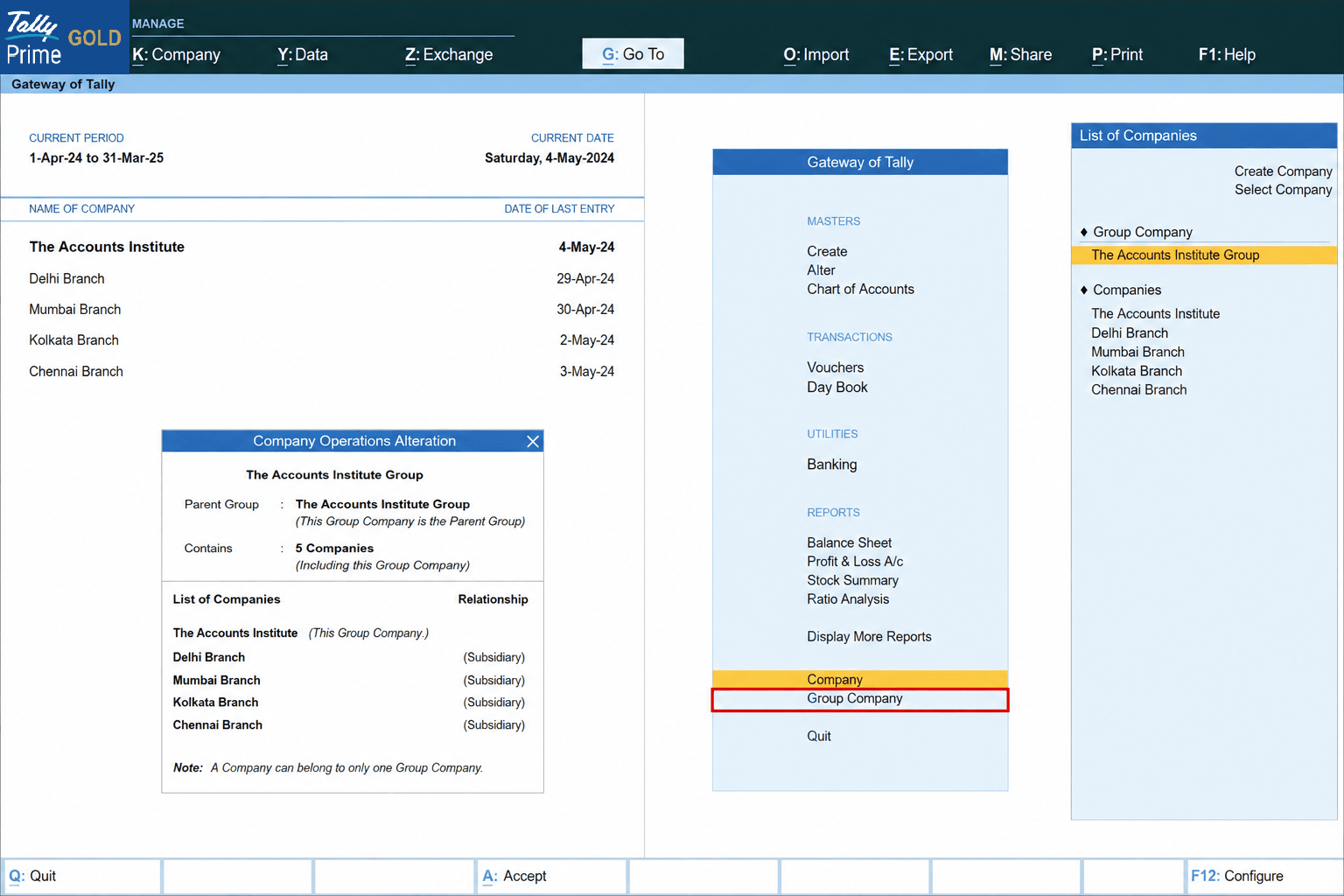Click Q: Quit button in bottom bar
This screenshot has height=896, width=1344.
coord(82,876)
